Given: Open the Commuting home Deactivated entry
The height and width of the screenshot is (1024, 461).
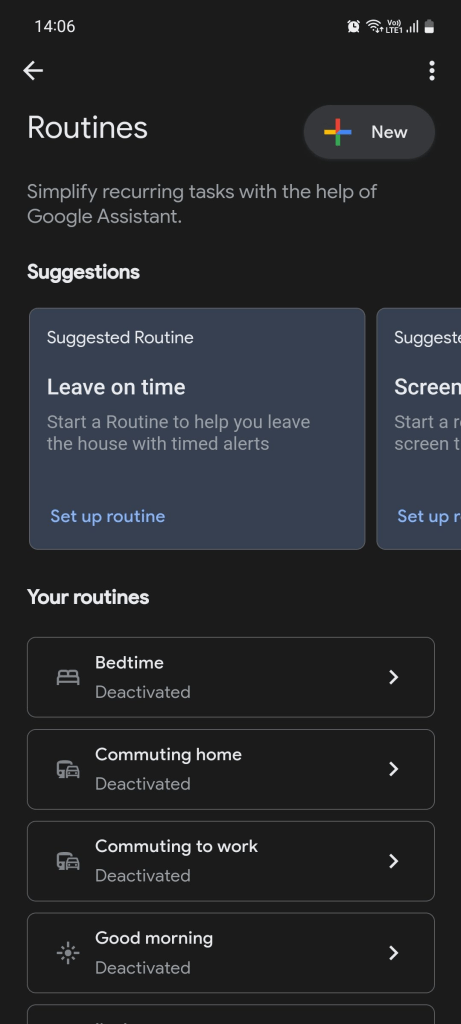Looking at the screenshot, I should pyautogui.click(x=230, y=769).
